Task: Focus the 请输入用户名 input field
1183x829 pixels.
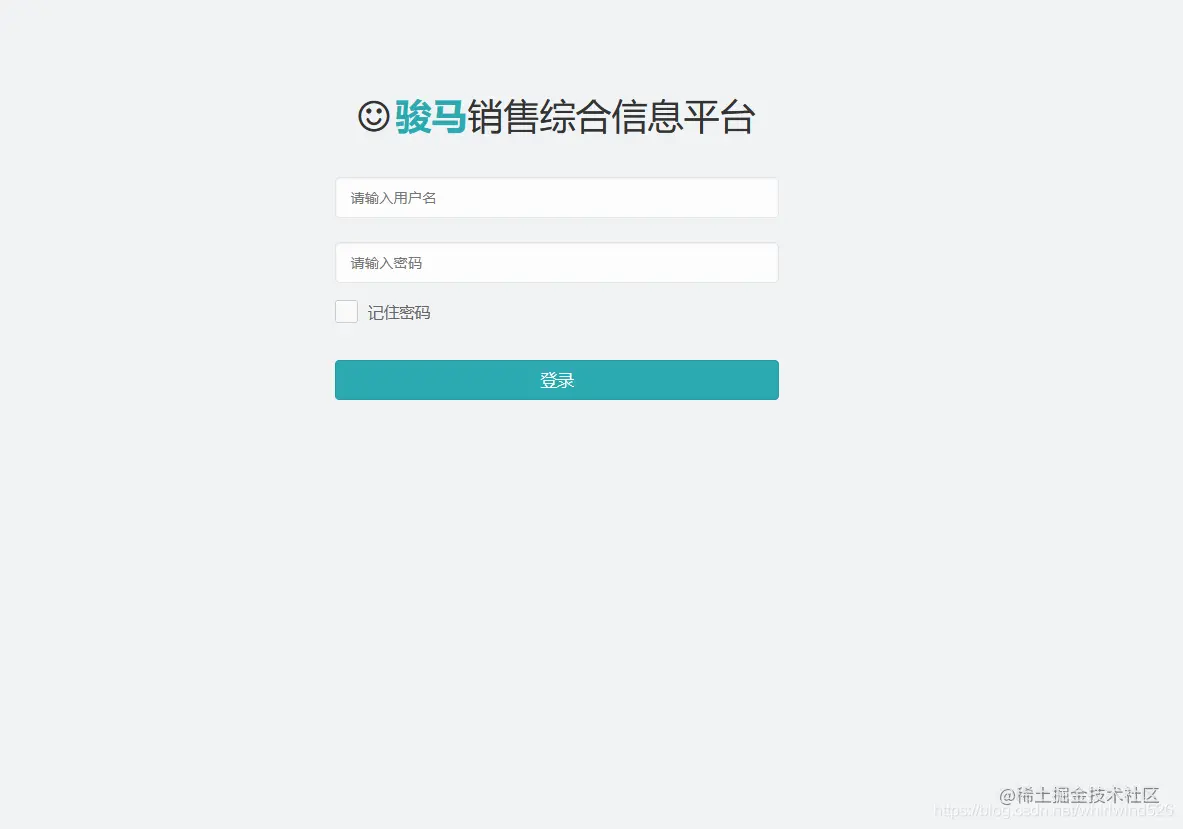Action: [557, 198]
